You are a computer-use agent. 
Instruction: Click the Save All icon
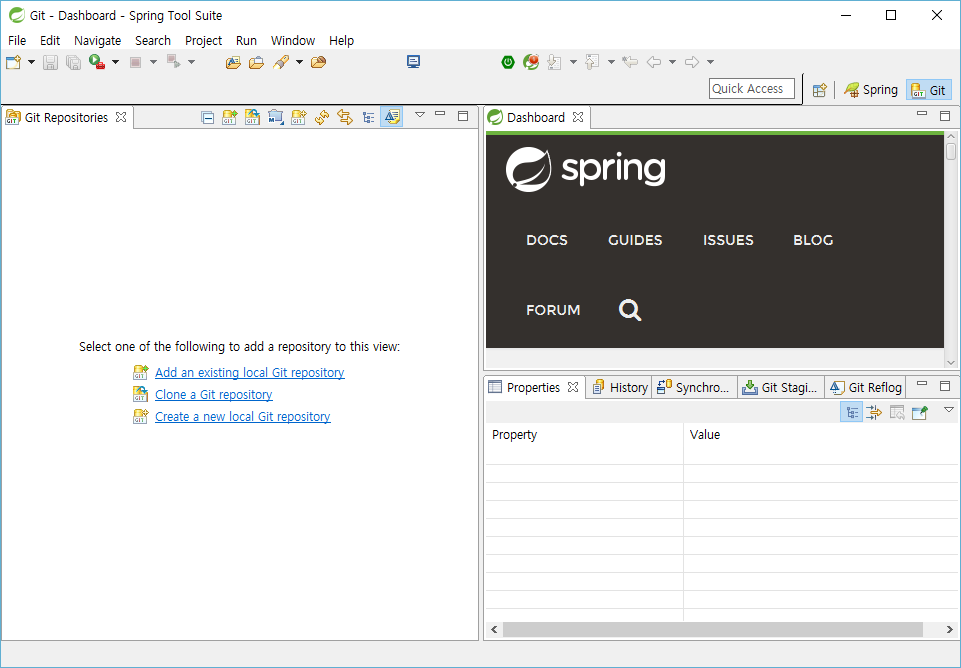click(74, 62)
